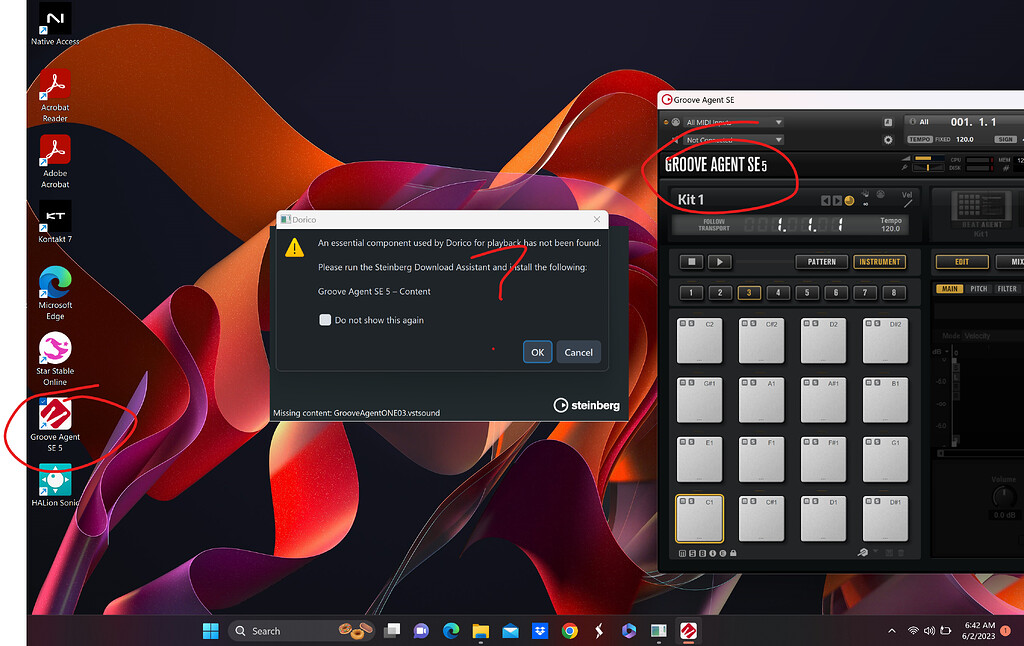Click the B icon below the pad grid

click(703, 553)
